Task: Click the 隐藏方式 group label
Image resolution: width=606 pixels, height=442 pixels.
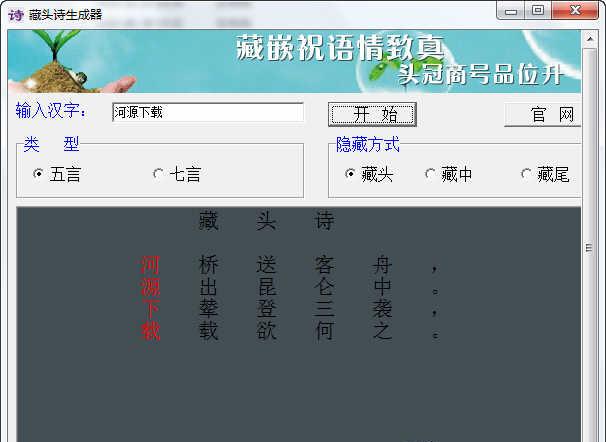Action: tap(367, 145)
